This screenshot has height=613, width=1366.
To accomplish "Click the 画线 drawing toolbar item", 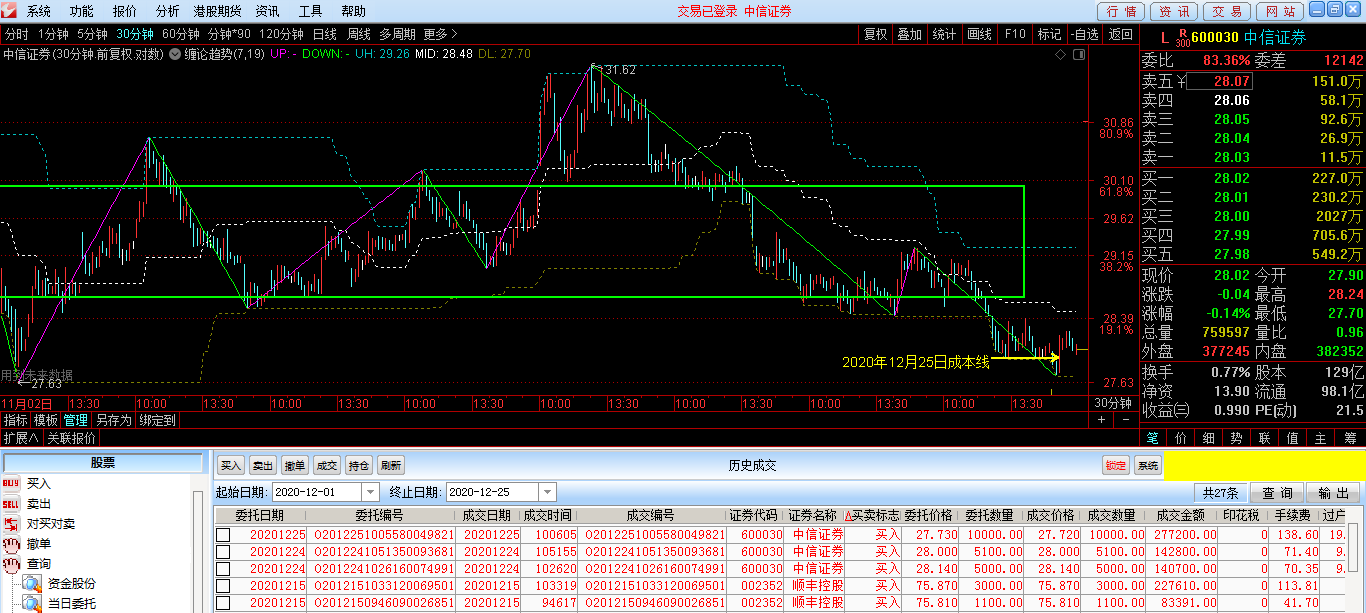I will point(980,34).
